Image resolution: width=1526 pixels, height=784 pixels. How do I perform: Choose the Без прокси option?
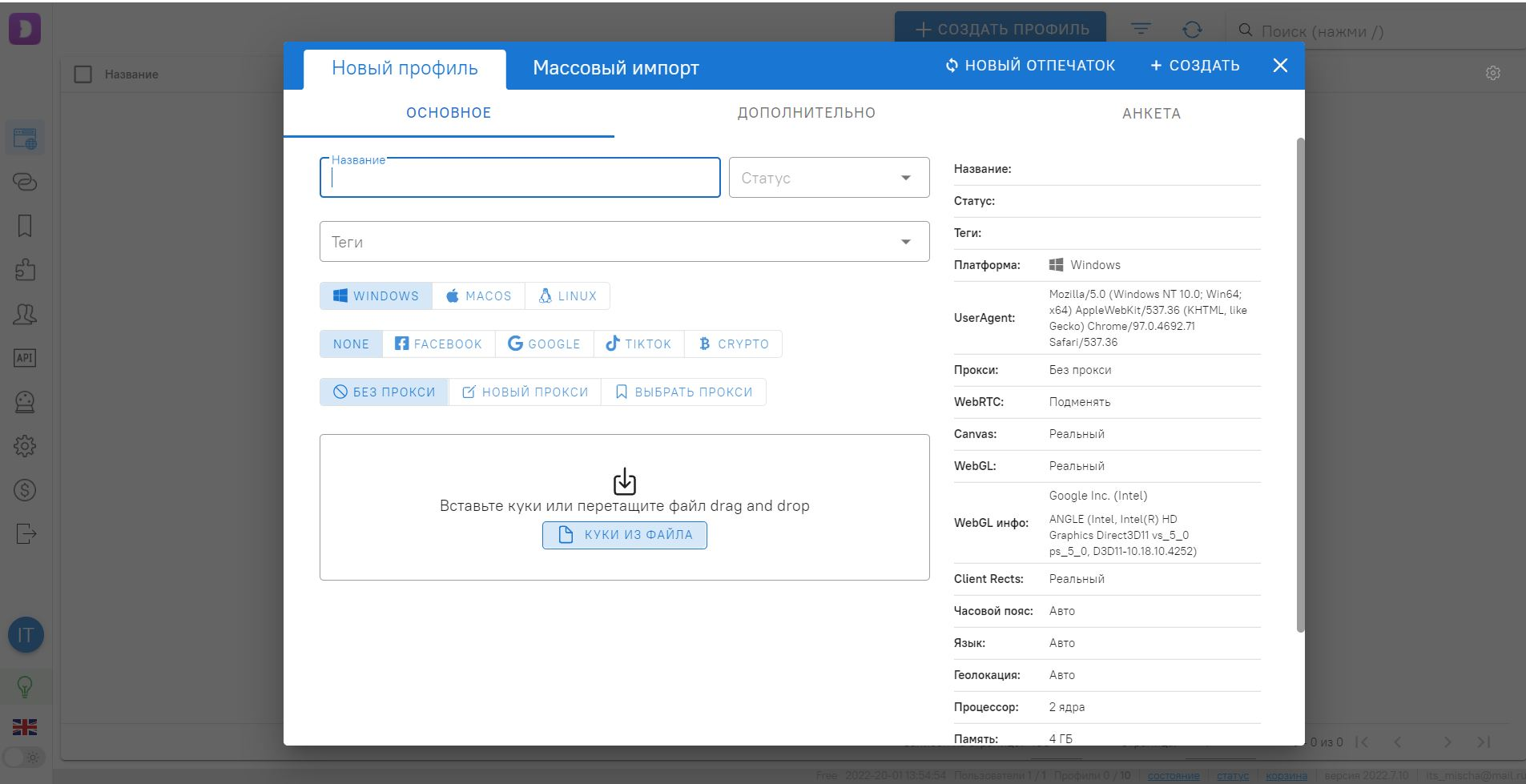point(384,392)
